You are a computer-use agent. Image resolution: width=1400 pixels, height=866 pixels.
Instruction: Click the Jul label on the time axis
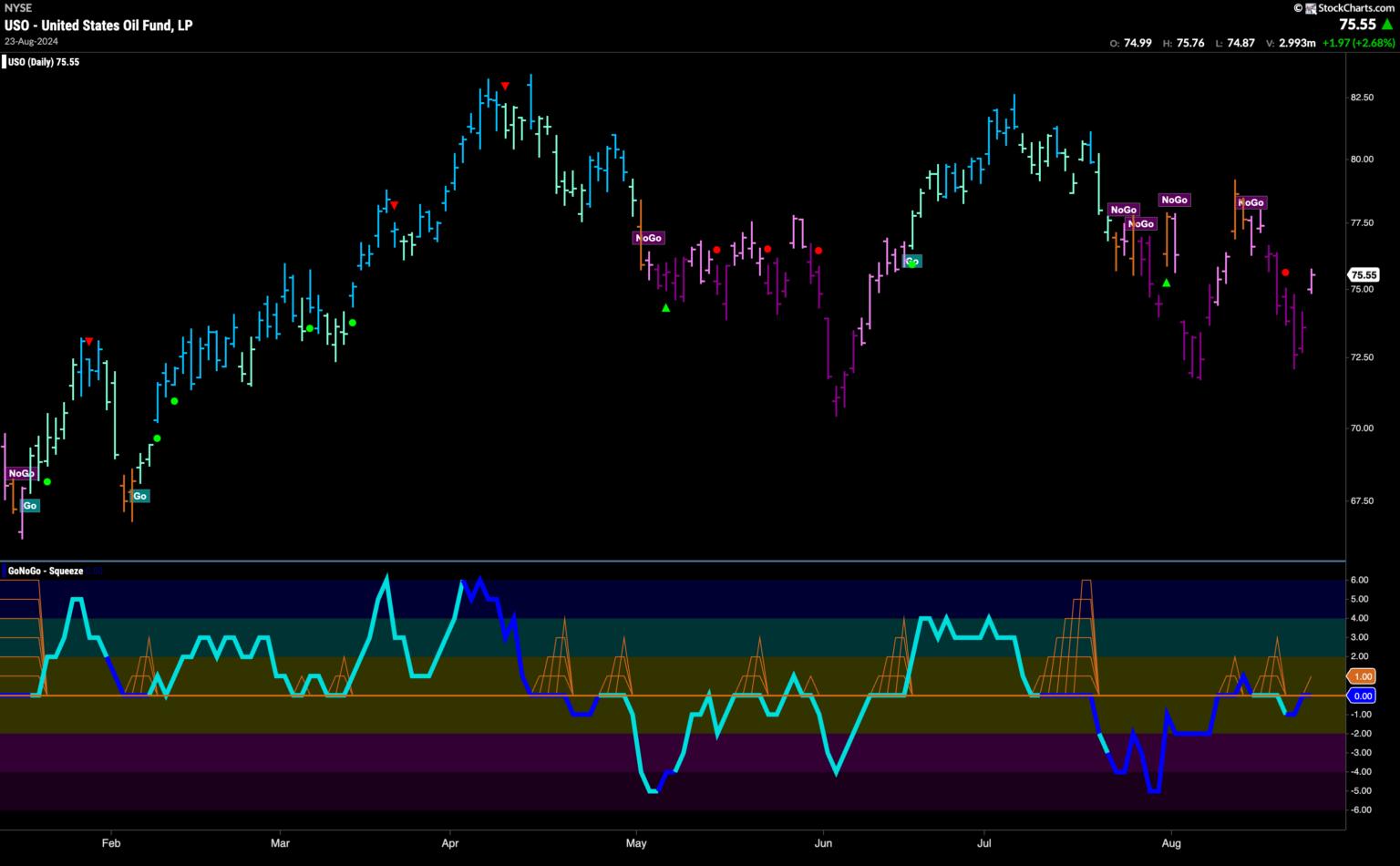point(984,843)
